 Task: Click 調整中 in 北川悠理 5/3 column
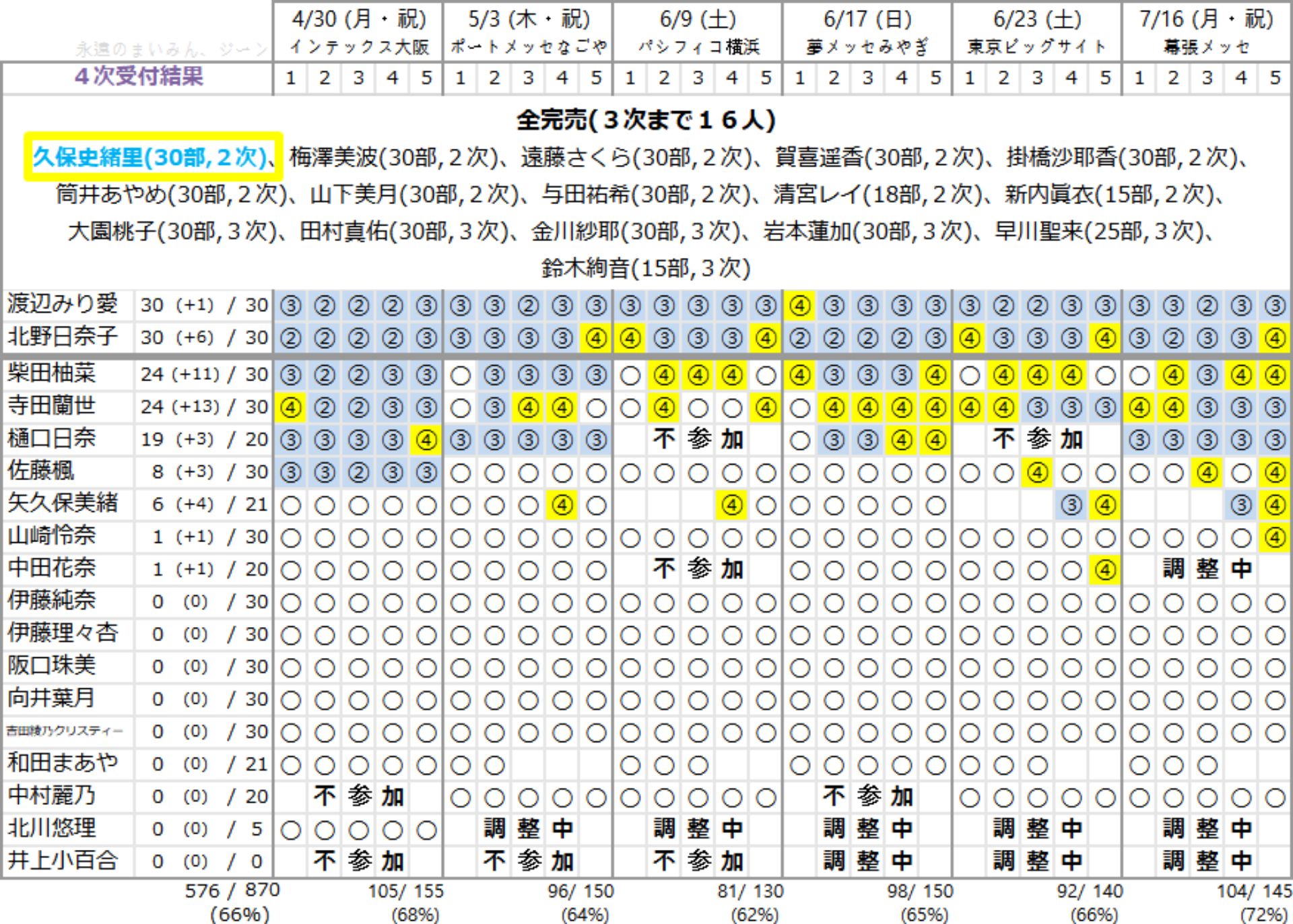coord(528,829)
